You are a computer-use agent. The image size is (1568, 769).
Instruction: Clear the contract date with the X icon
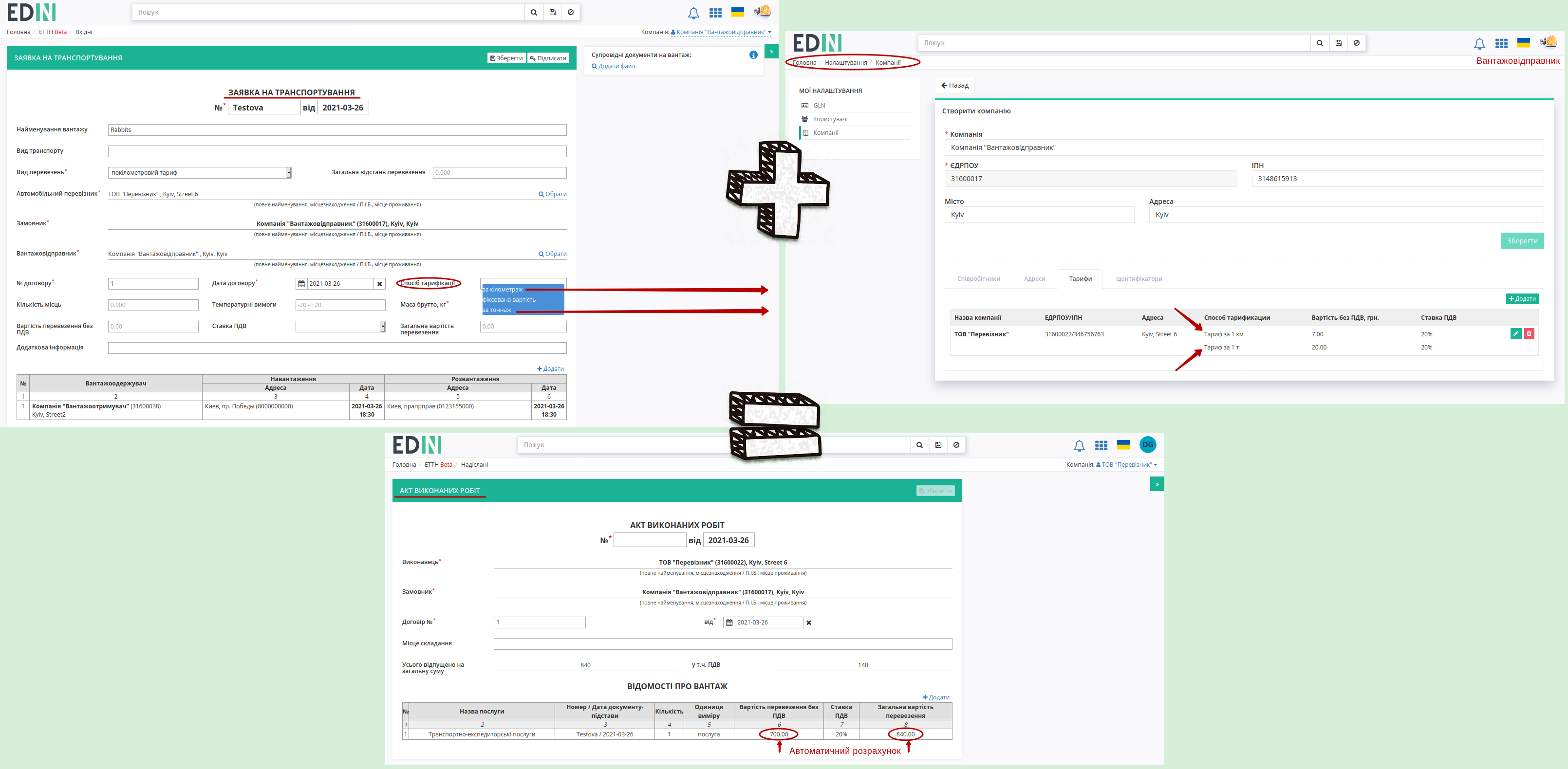380,283
